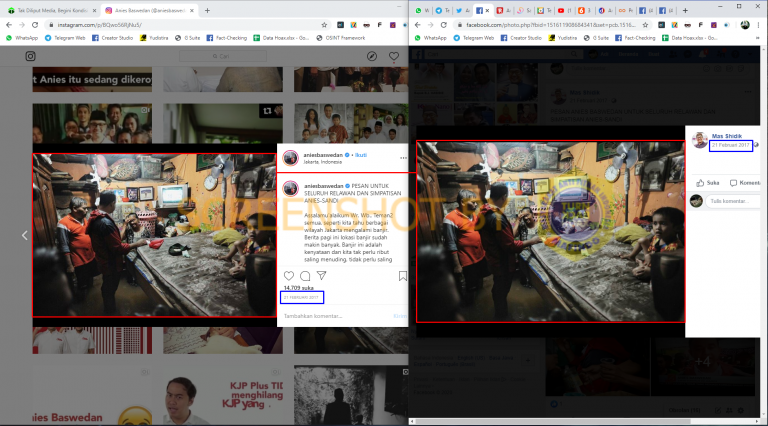Like the aniesbaswedan Instagram post with the heart
Viewport: 768px width, 426px height.
click(289, 276)
